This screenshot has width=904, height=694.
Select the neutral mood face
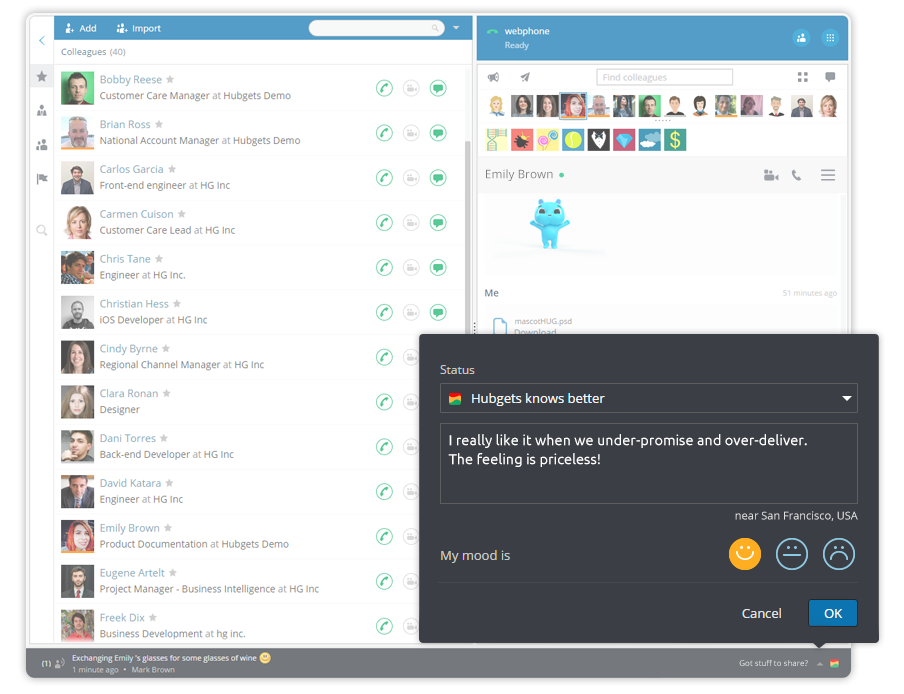click(792, 554)
